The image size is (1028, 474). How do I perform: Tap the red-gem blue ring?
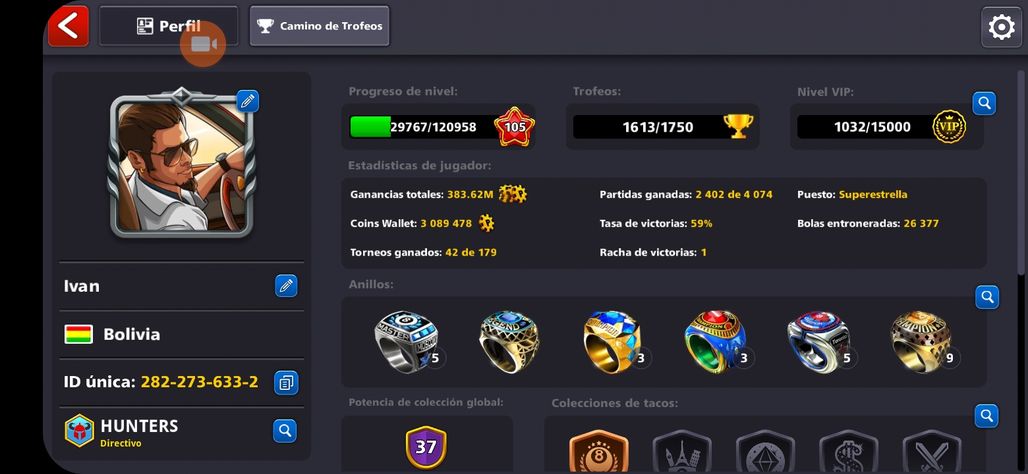click(x=715, y=342)
